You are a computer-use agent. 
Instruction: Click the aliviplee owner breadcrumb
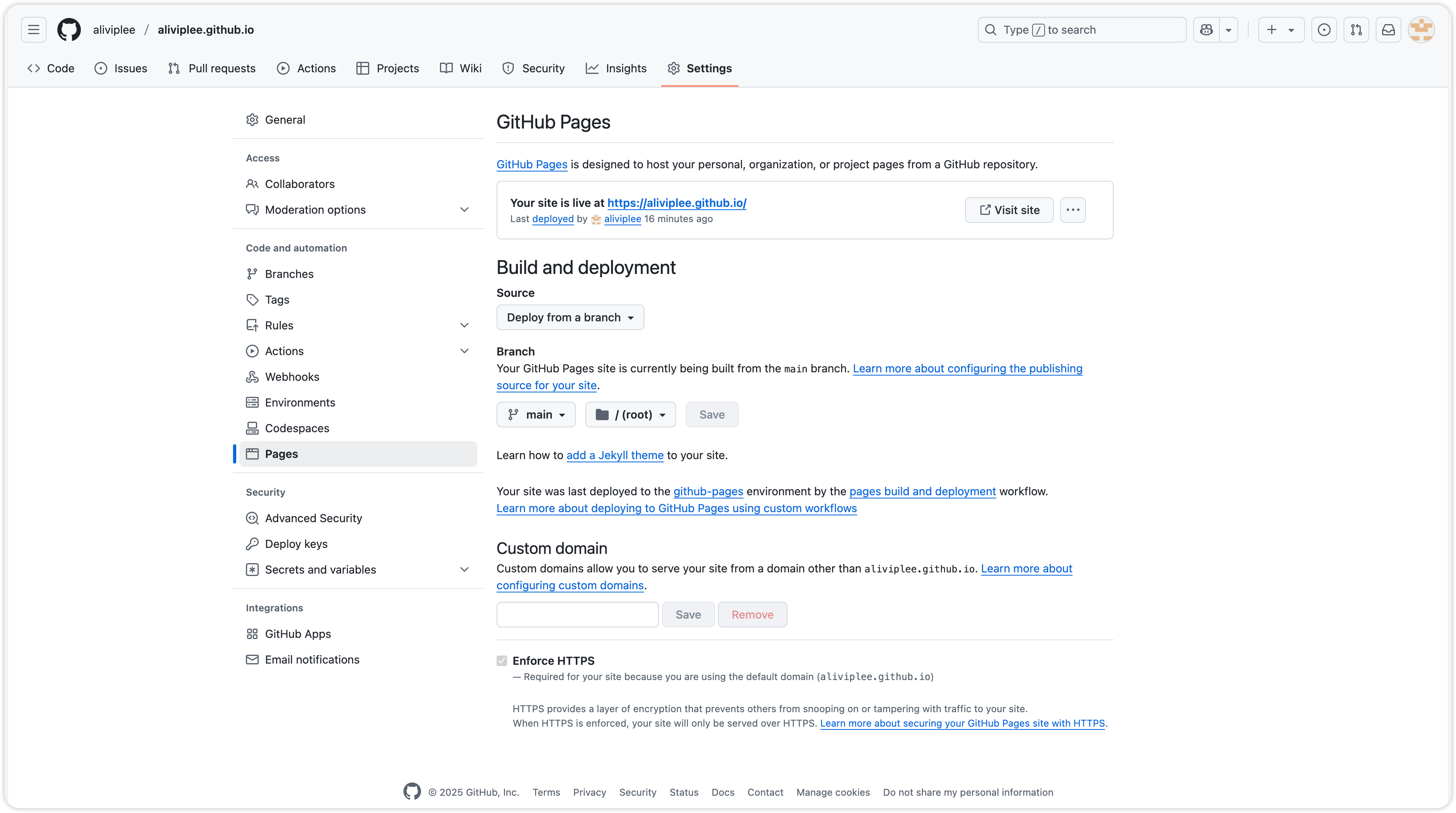[114, 29]
